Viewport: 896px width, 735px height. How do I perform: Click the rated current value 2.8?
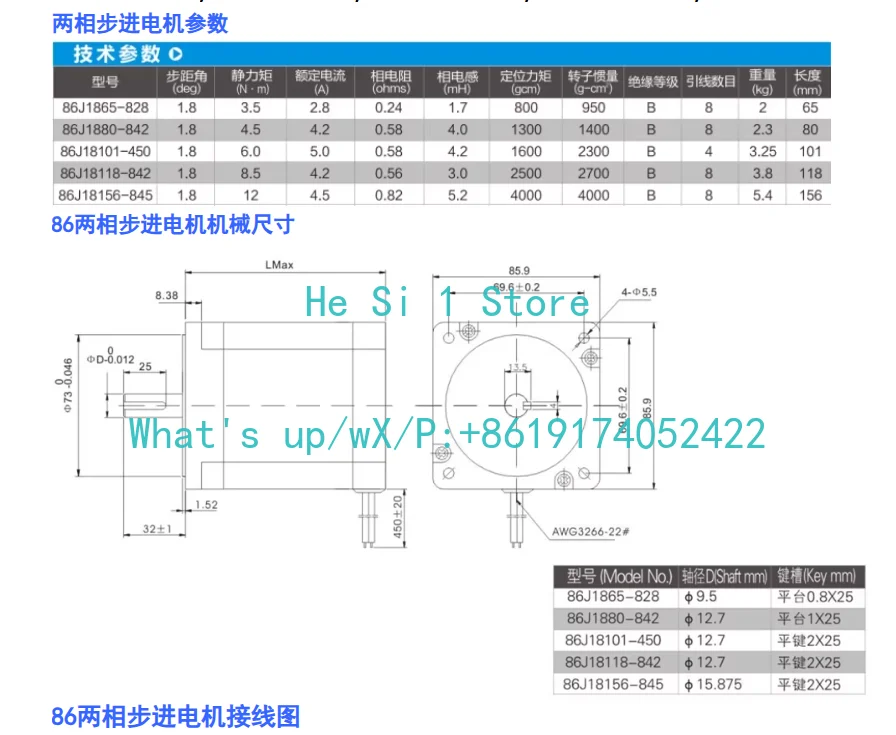(319, 108)
